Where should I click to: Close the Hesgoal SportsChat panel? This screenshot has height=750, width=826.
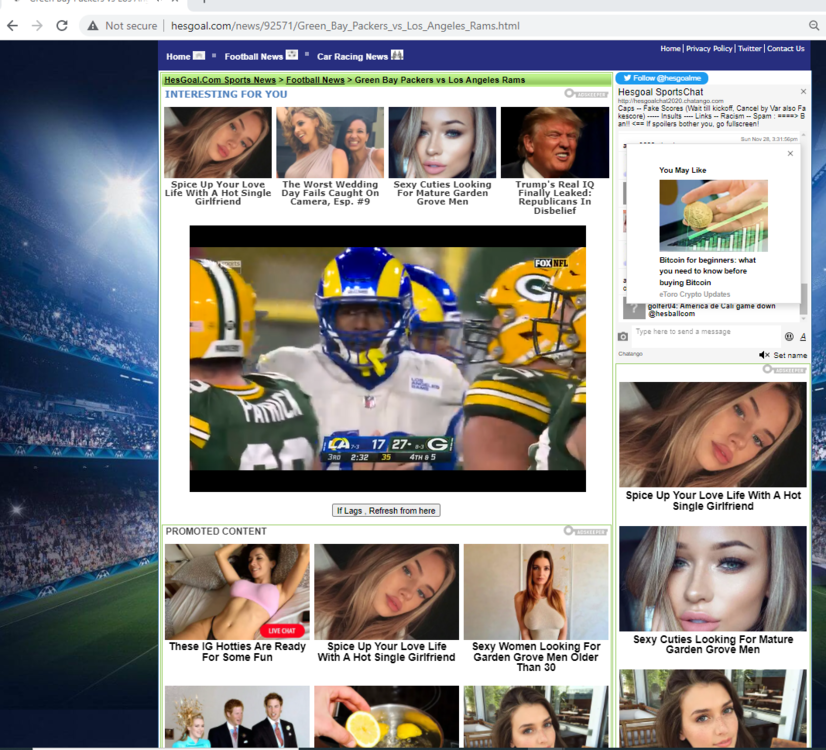coord(802,91)
